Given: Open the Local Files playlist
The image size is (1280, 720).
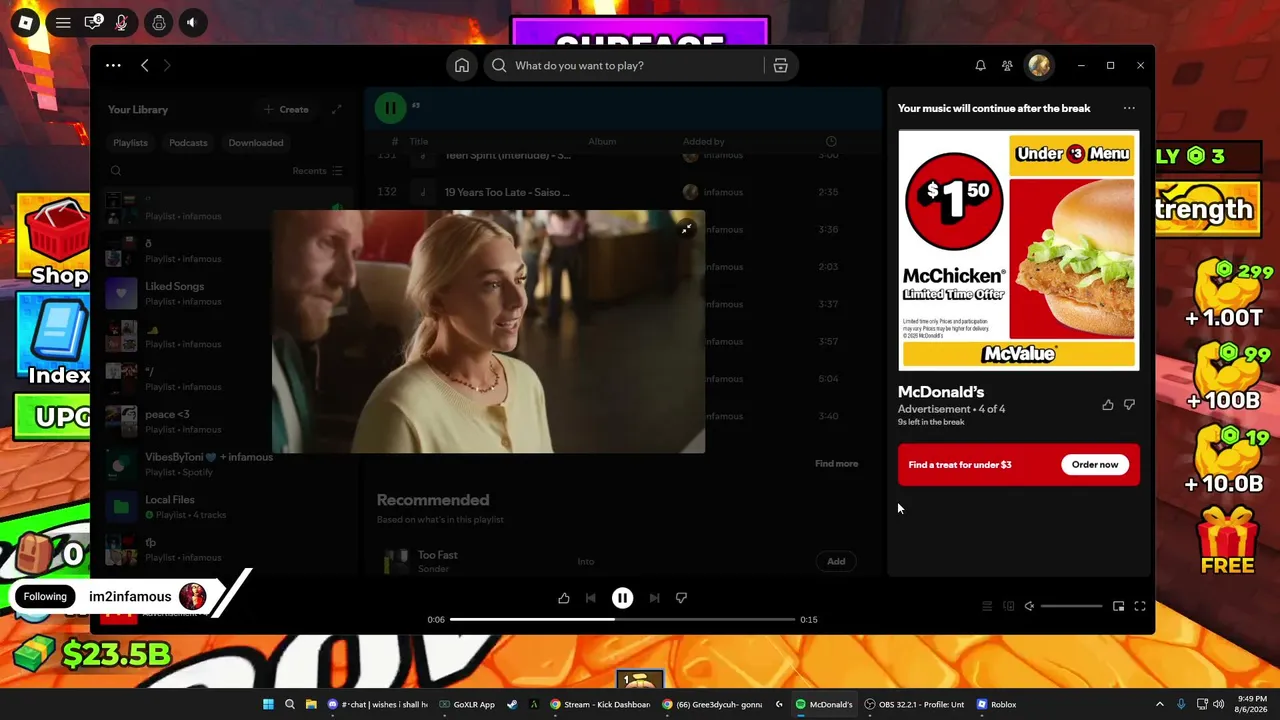Looking at the screenshot, I should click(228, 506).
